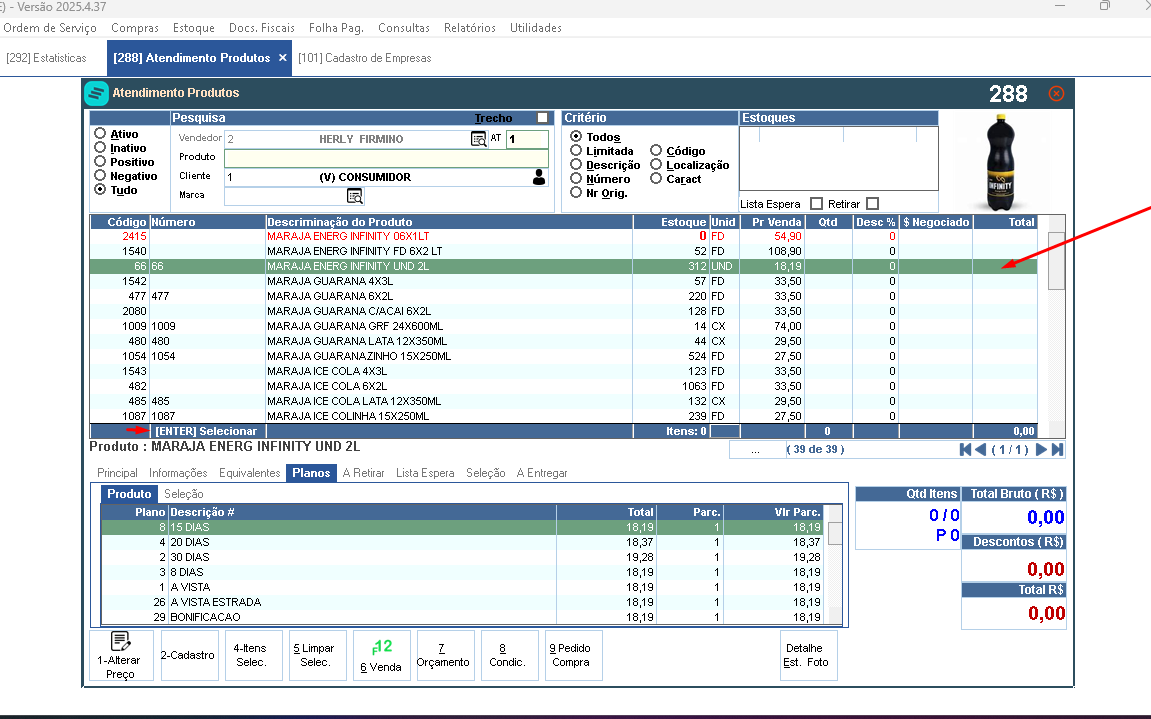Select Número criterion radio
Screen dimensions: 1151x719
click(x=576, y=178)
